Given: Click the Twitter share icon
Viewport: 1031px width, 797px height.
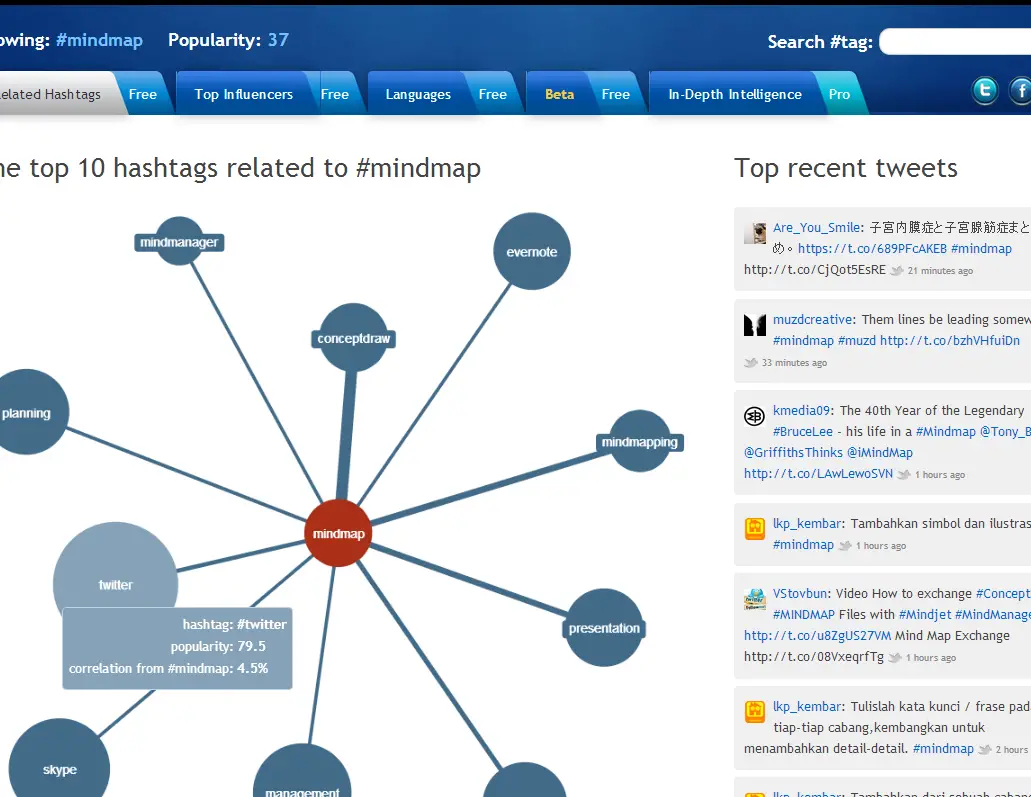Looking at the screenshot, I should click(984, 90).
